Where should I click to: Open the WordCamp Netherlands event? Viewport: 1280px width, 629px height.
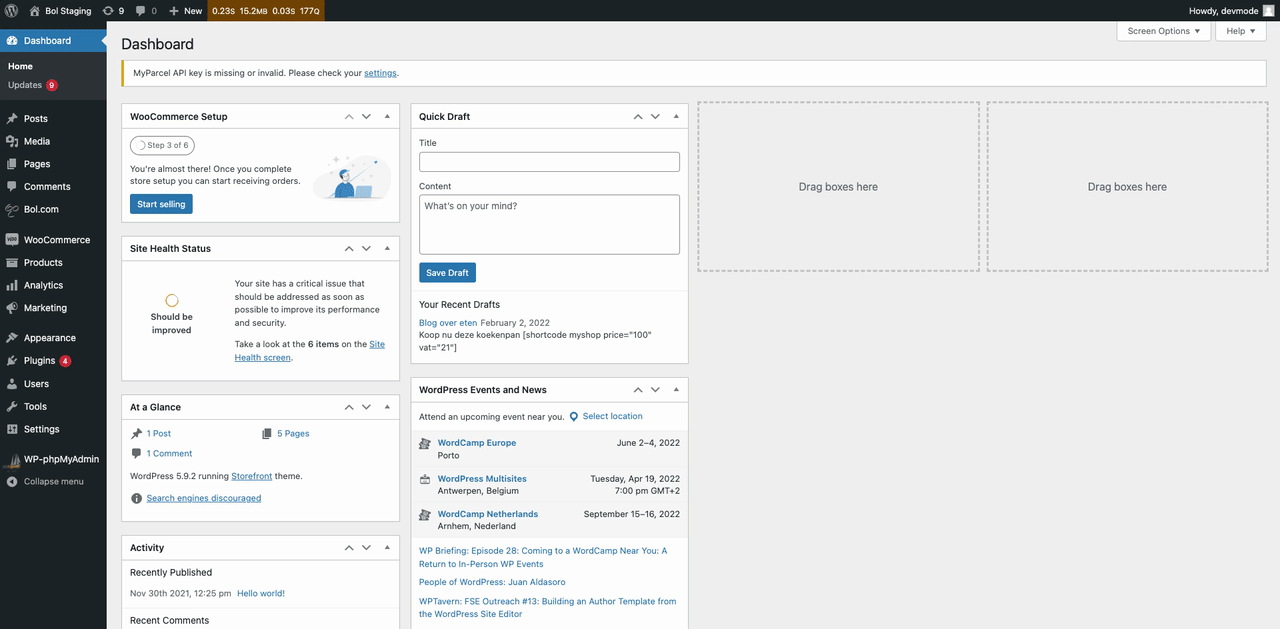(488, 514)
